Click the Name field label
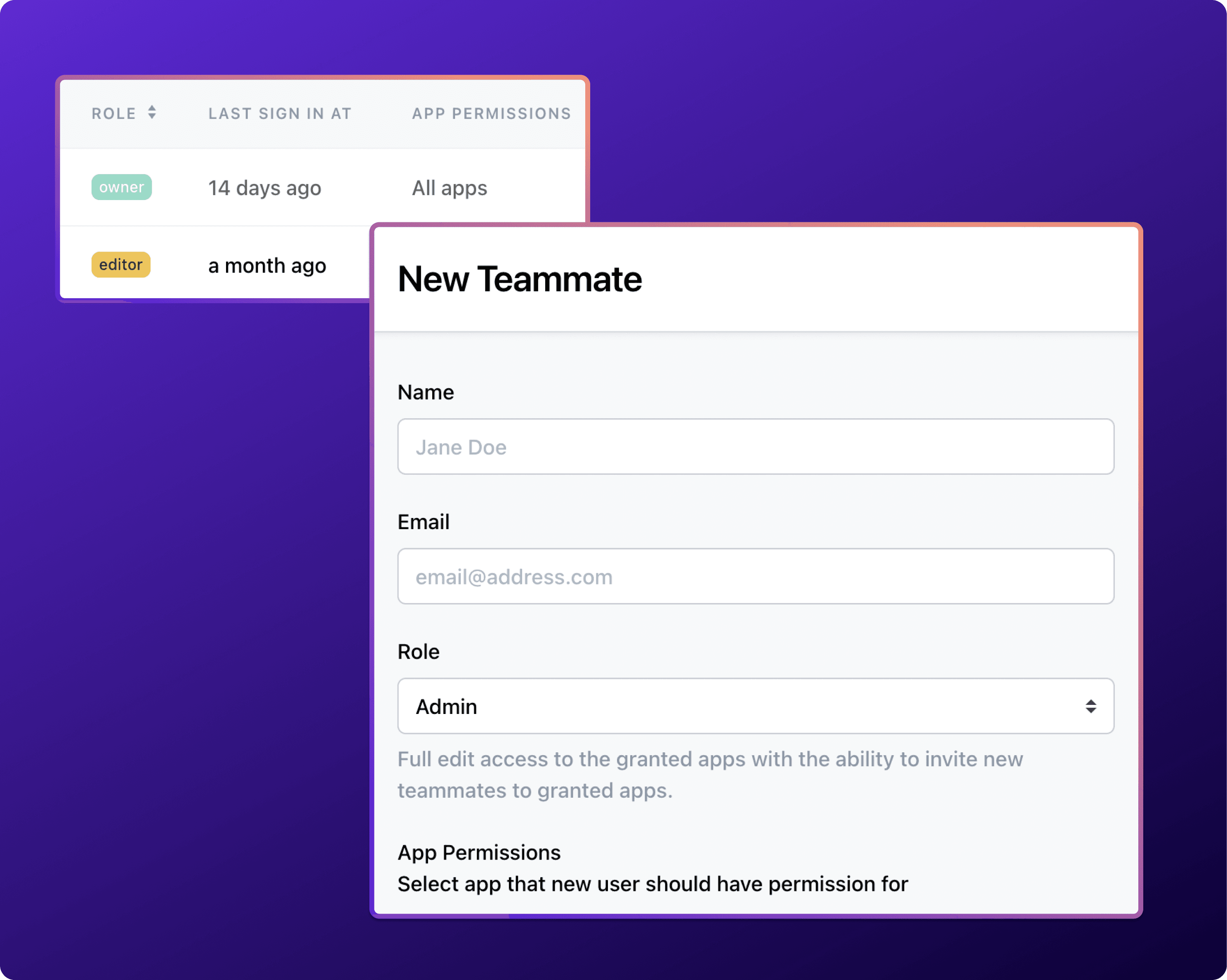Screen dimensions: 1227x980 coord(426,392)
